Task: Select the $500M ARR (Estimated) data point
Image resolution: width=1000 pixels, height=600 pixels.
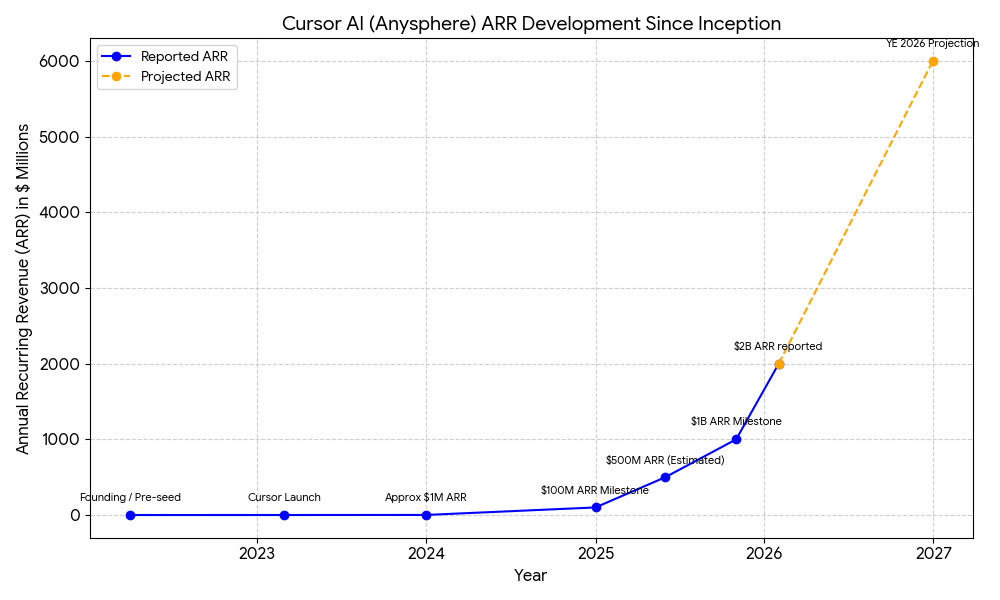Action: [x=665, y=478]
